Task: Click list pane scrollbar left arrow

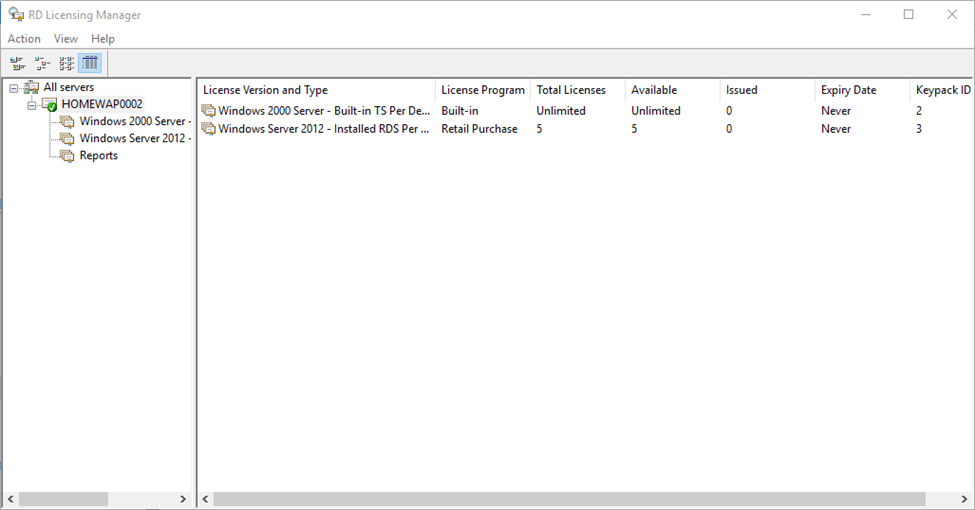Action: click(x=206, y=499)
